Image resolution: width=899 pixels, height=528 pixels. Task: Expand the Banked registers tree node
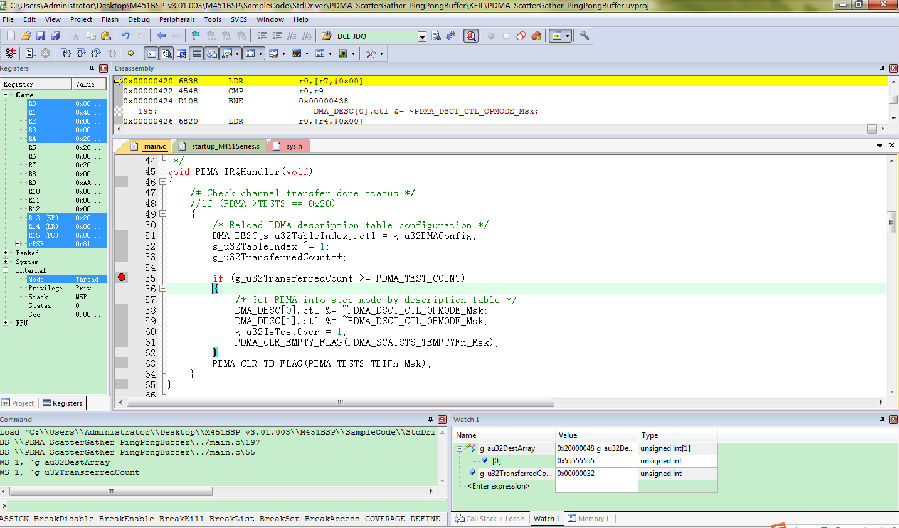click(x=7, y=252)
